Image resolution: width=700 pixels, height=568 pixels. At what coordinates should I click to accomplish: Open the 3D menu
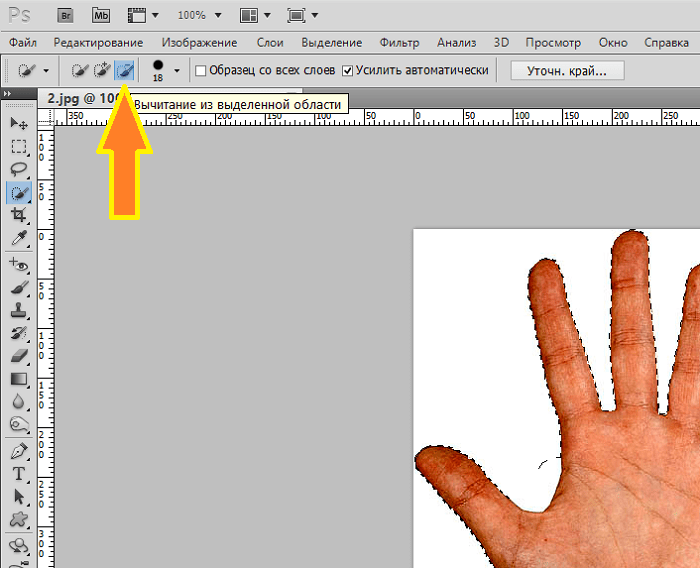pos(501,43)
